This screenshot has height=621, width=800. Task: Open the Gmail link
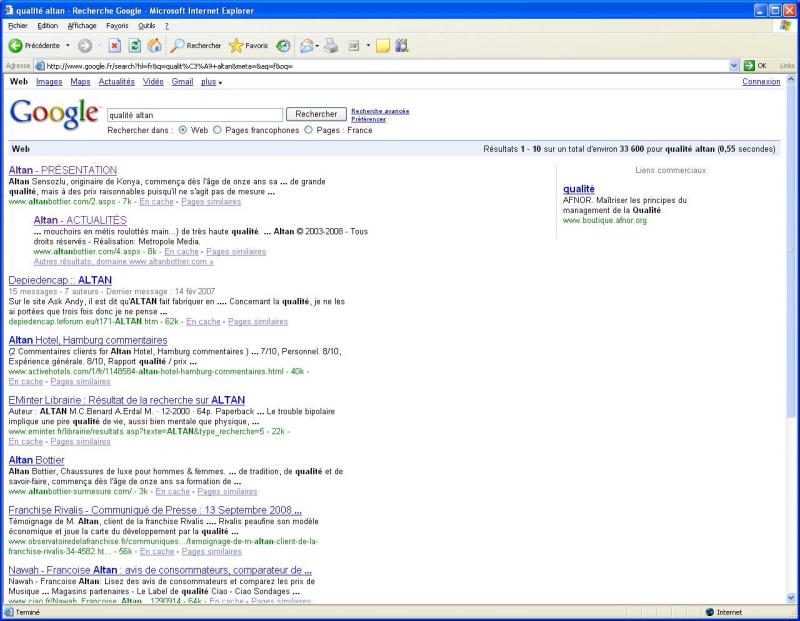[x=182, y=82]
